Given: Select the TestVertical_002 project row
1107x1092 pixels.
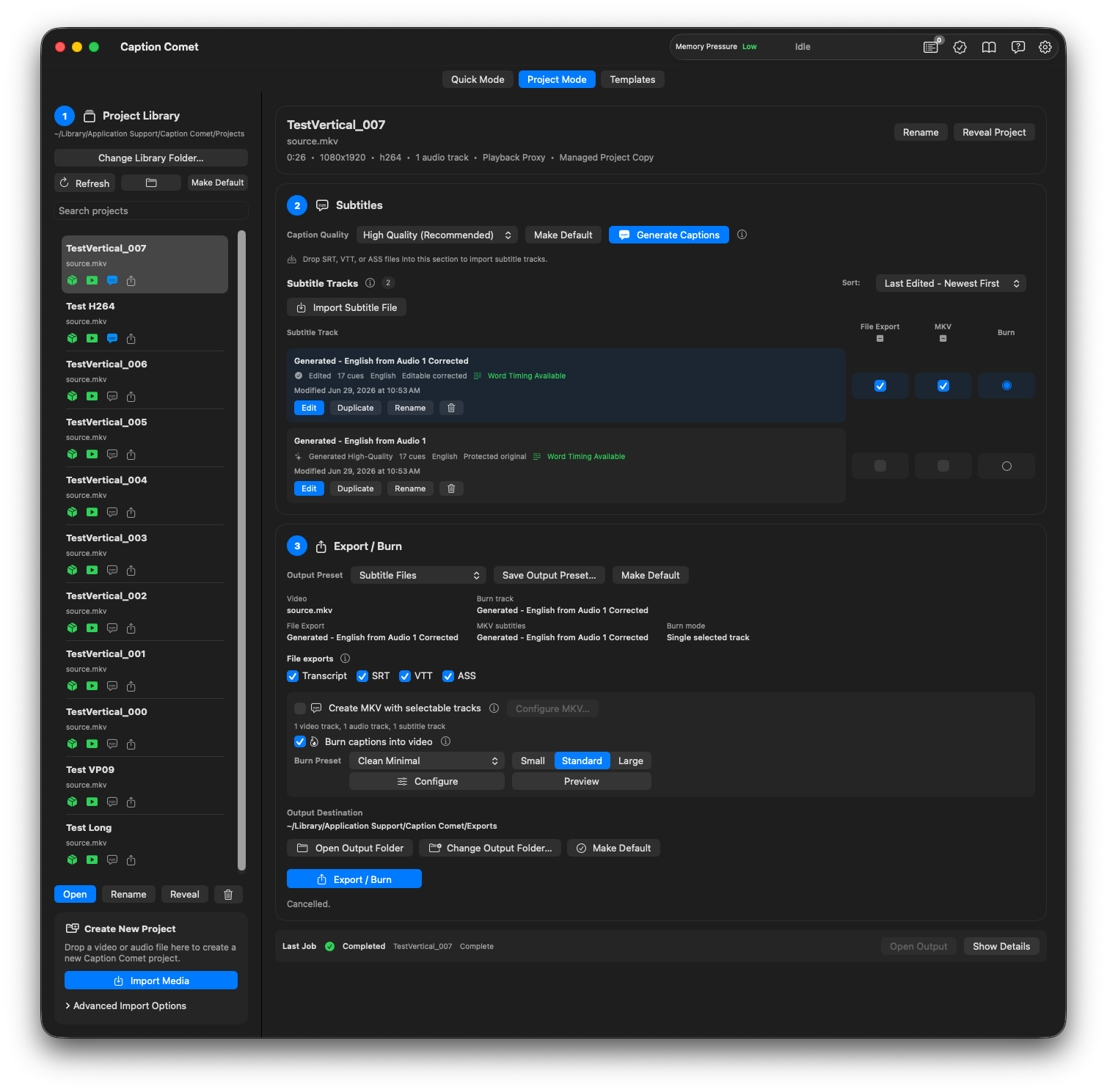Looking at the screenshot, I should point(145,612).
